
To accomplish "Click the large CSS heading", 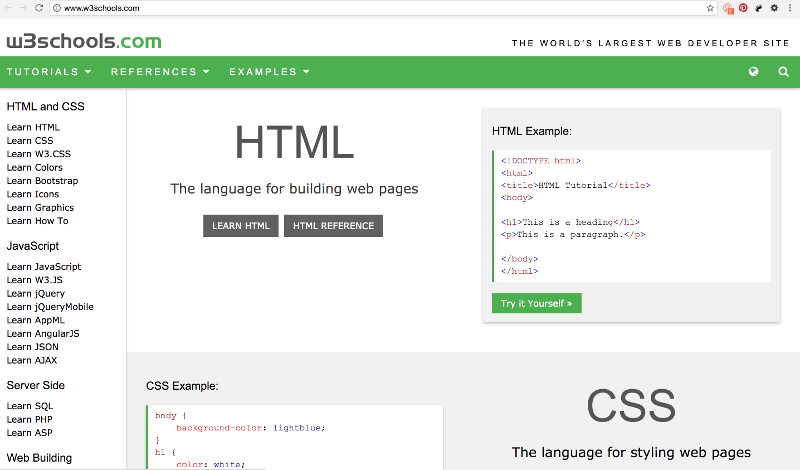I will point(631,406).
